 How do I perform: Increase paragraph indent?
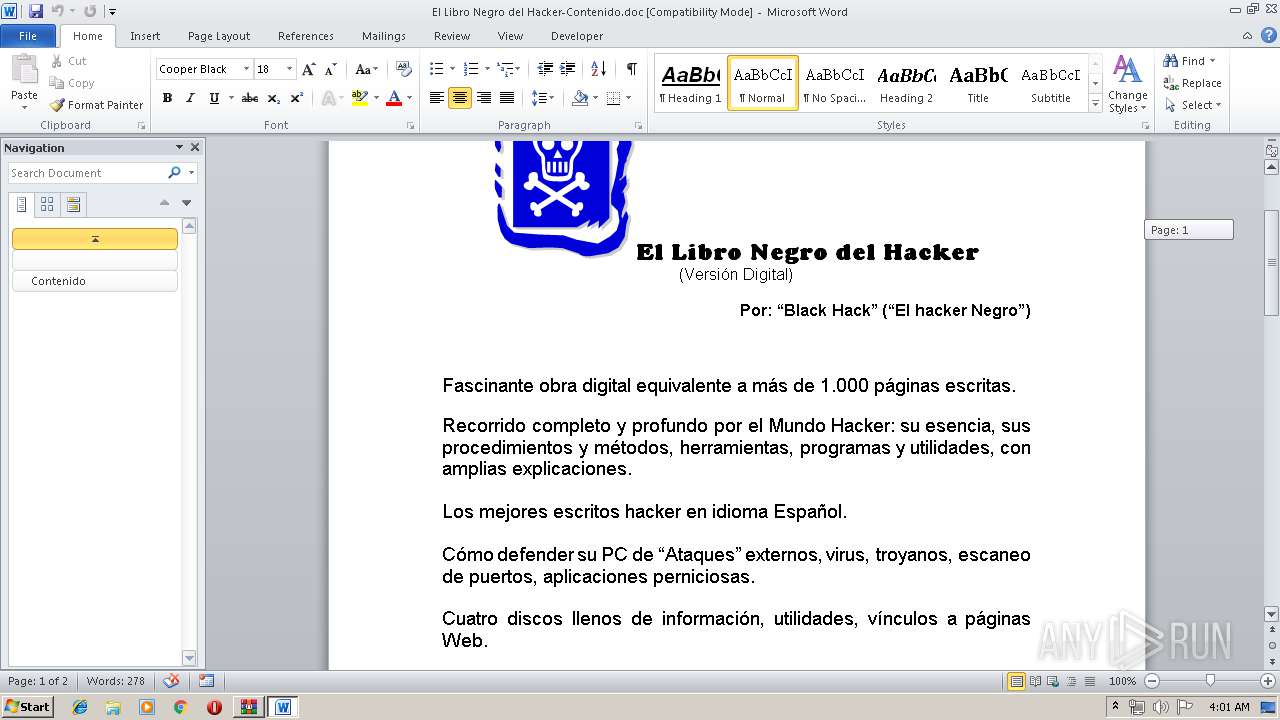pos(568,69)
